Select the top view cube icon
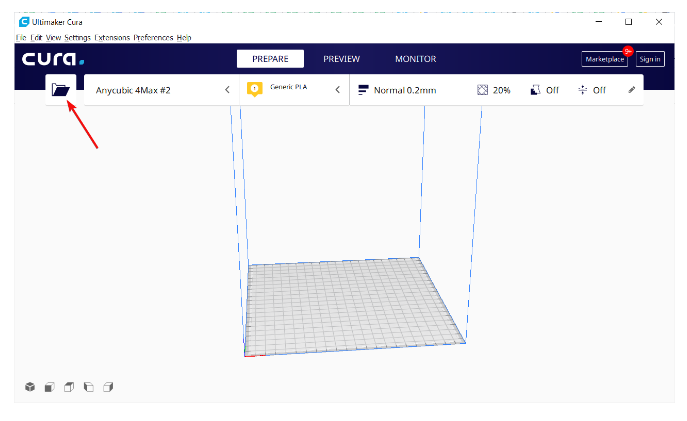The height and width of the screenshot is (421, 687). 69,387
